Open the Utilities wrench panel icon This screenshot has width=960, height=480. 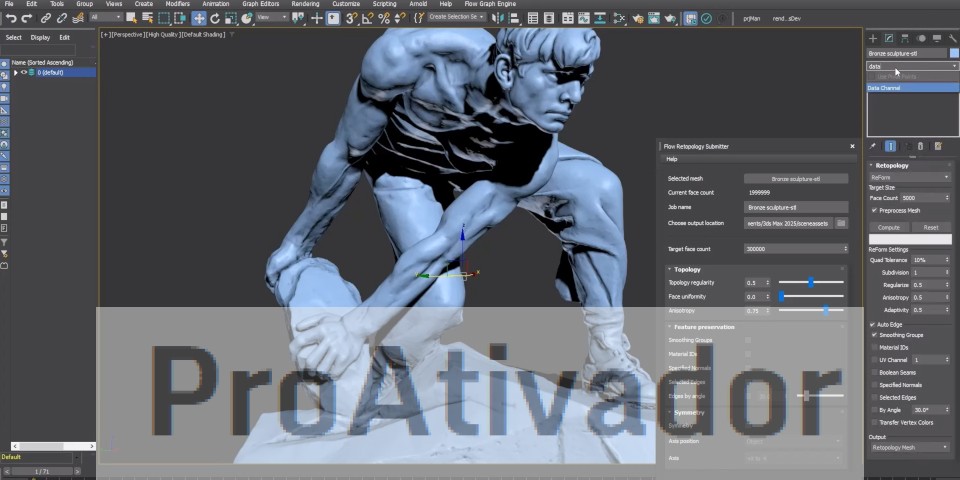tap(953, 38)
